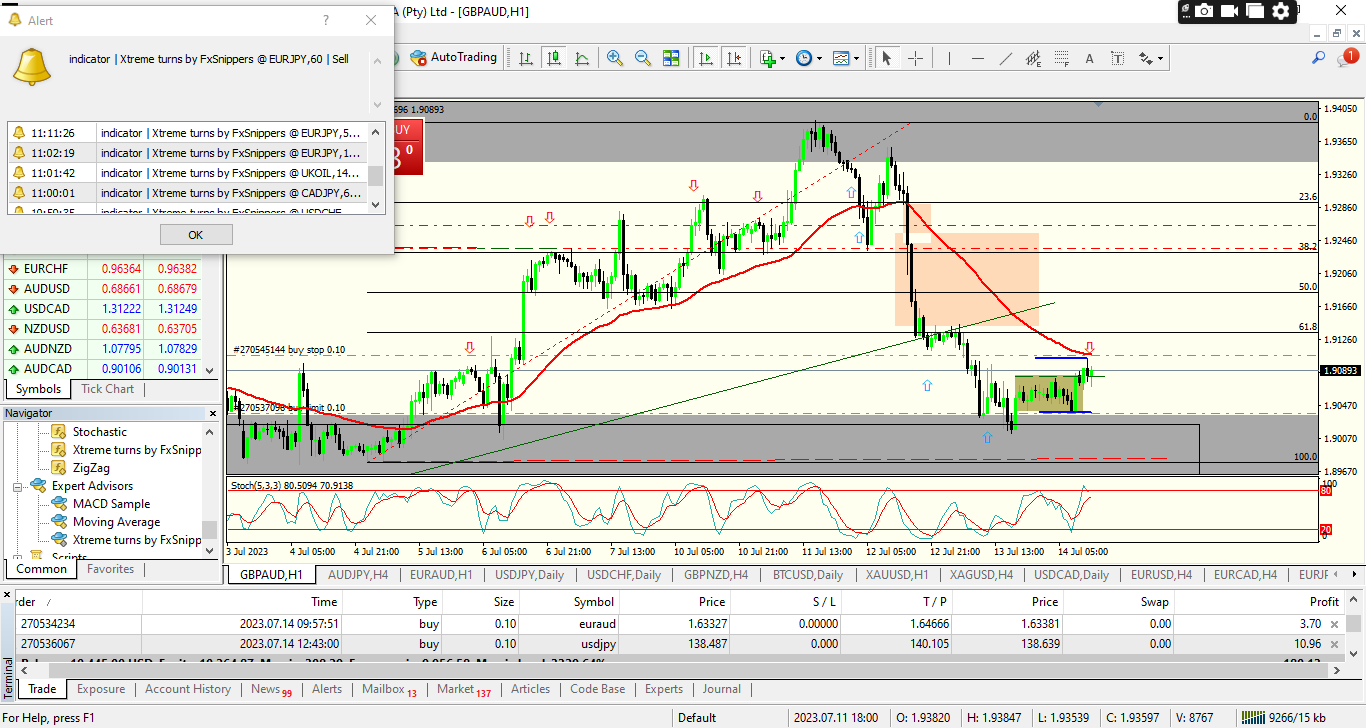Screen dimensions: 1366x728
Task: Open the periodicity clock dropdown
Action: click(808, 58)
